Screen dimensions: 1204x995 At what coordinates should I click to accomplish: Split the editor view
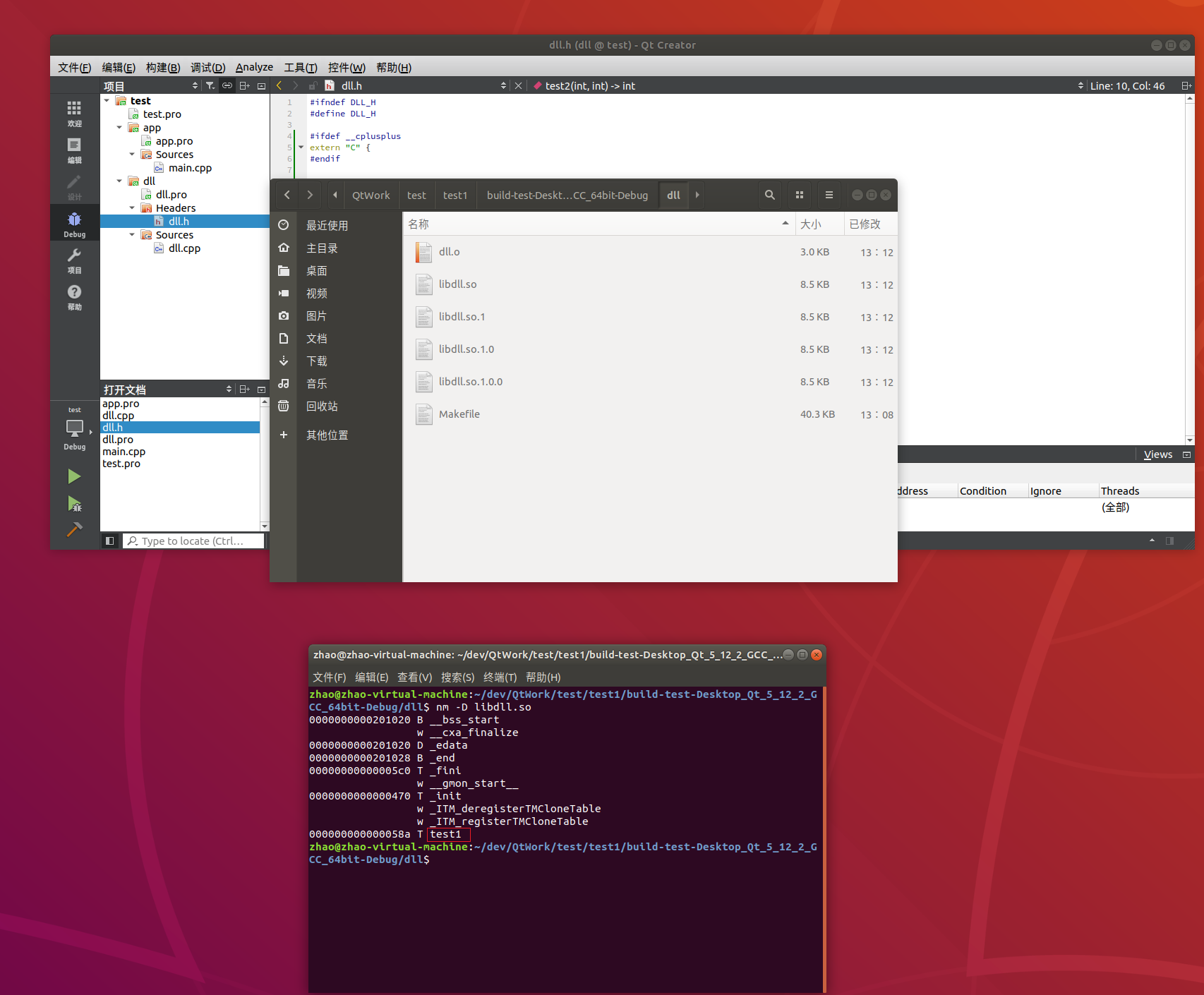(1186, 85)
